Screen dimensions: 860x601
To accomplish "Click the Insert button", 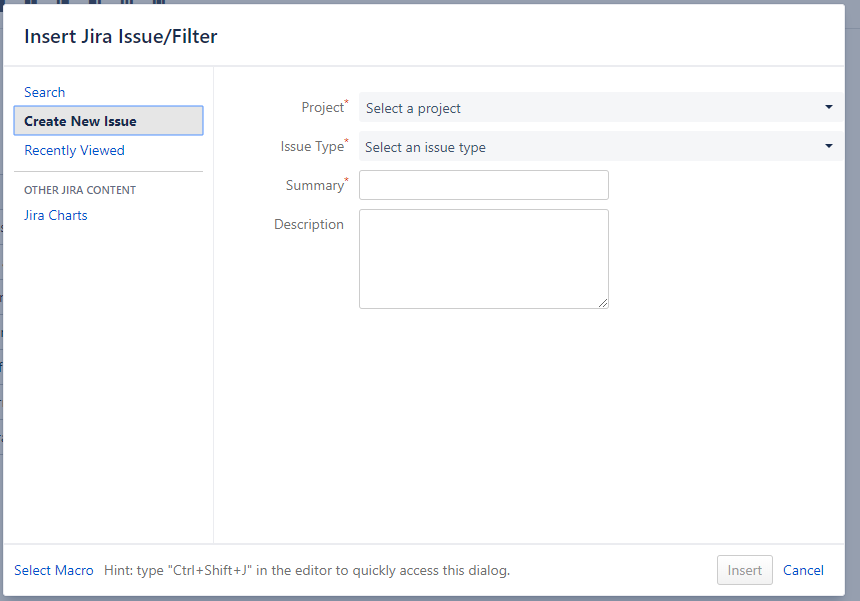I will (744, 570).
